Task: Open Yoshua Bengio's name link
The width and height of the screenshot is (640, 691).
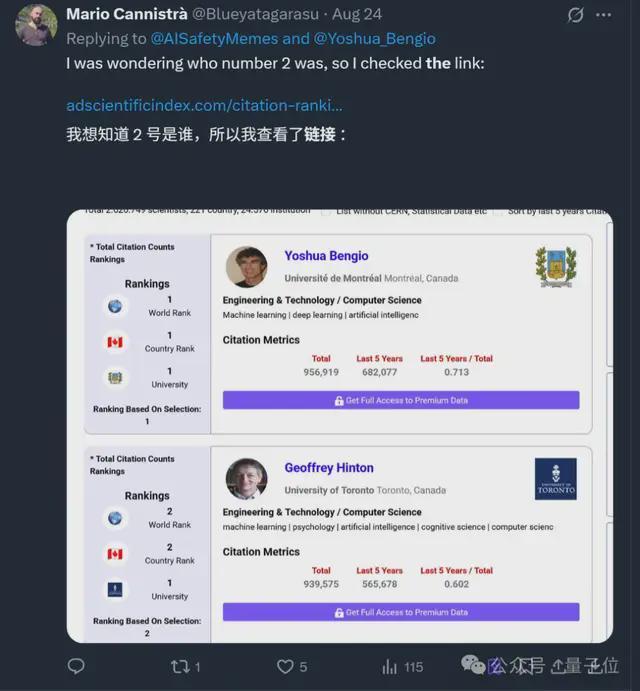Action: pos(326,256)
